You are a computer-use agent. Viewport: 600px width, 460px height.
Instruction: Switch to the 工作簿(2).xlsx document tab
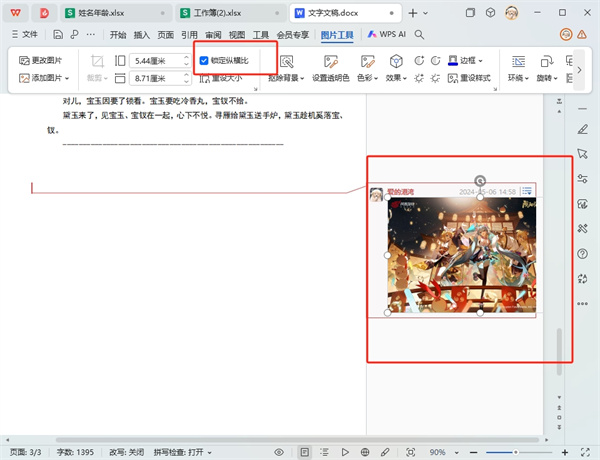click(x=230, y=13)
